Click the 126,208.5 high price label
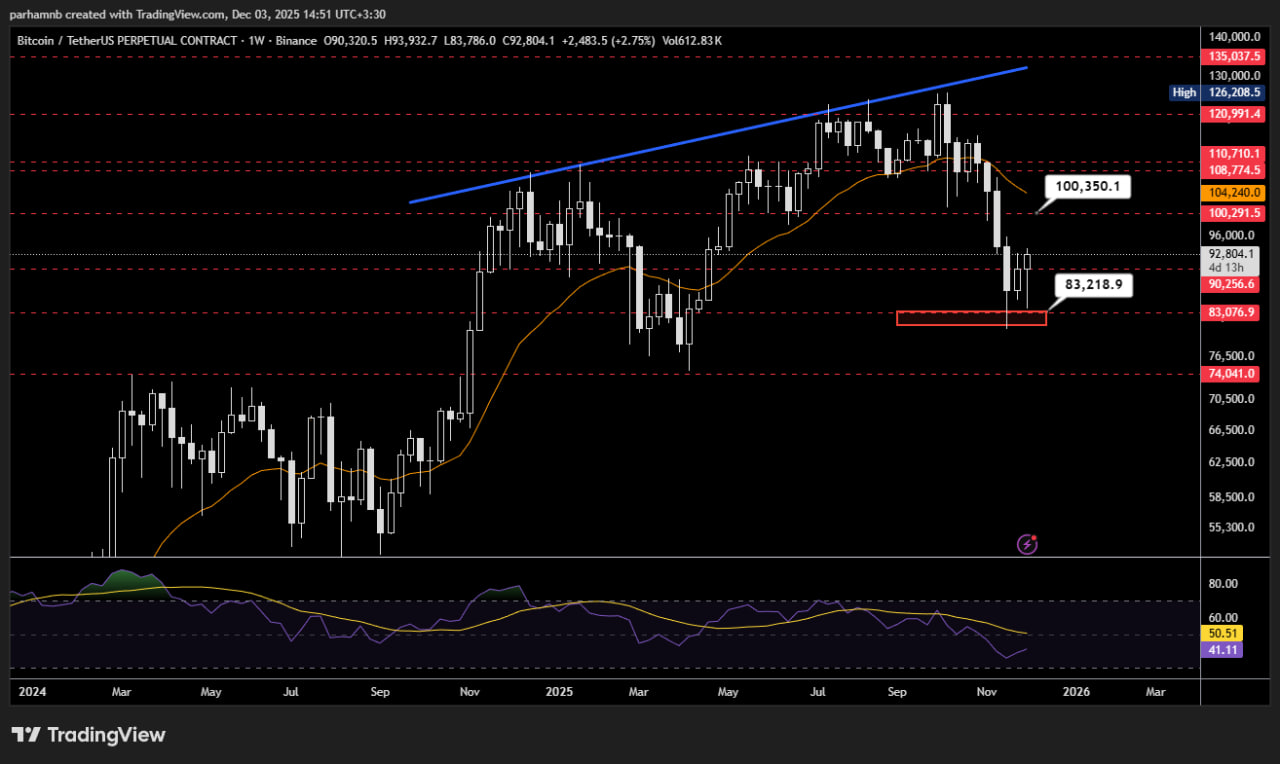 [1235, 93]
